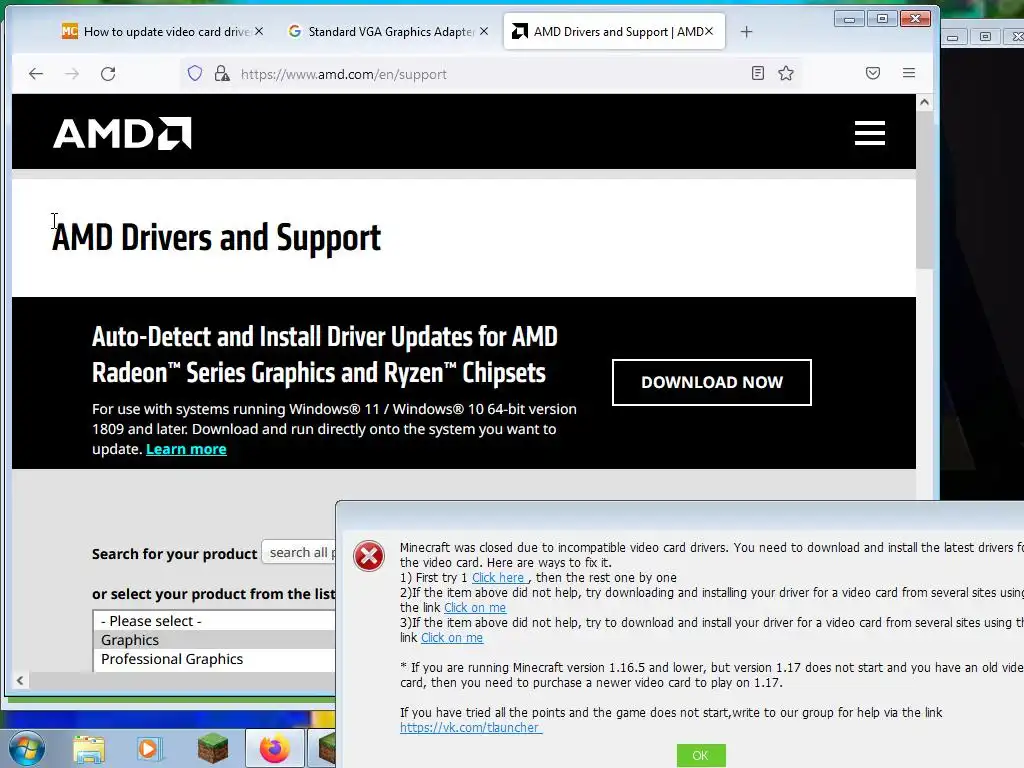Click the AMD logo in header
This screenshot has height=768, width=1024.
coord(122,133)
